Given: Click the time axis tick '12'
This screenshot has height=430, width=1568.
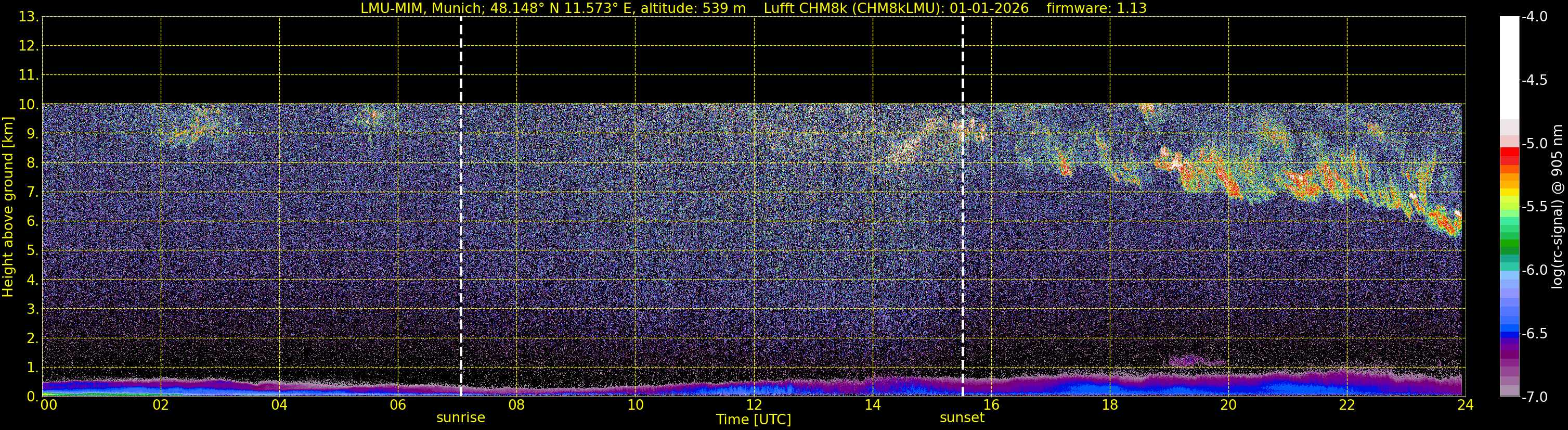Looking at the screenshot, I should coord(754,405).
